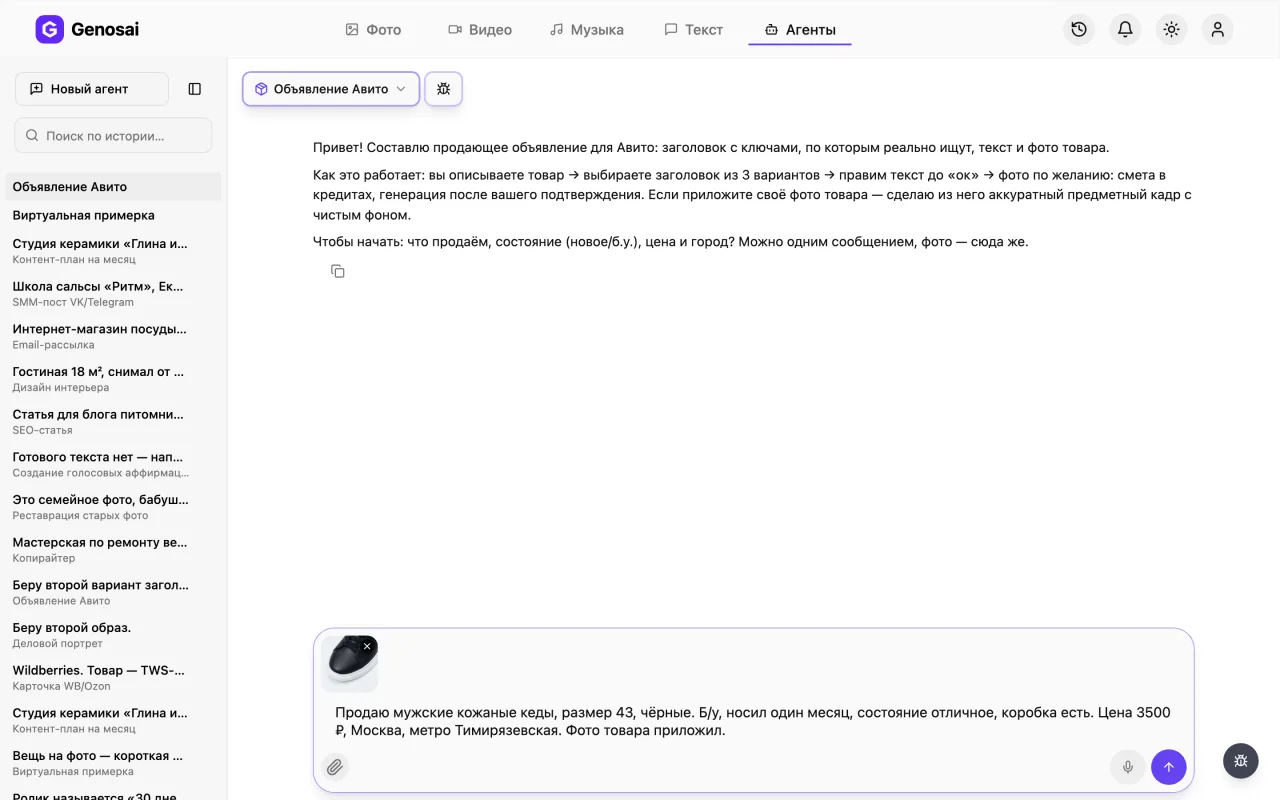
Task: Copy the greeting message via copy icon
Action: pos(338,271)
